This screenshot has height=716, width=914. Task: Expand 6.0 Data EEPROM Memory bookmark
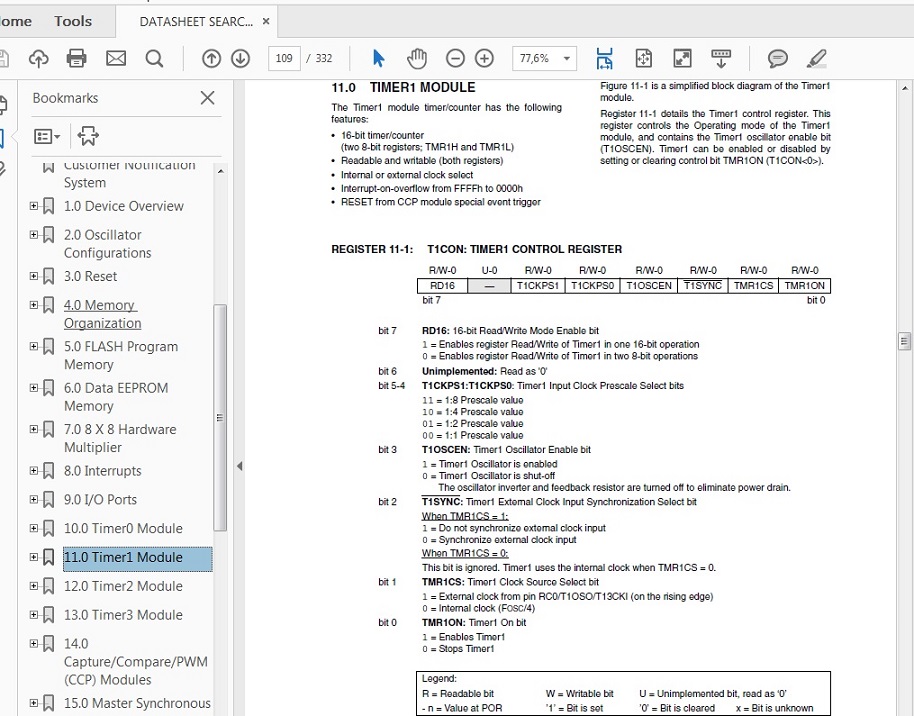34,388
